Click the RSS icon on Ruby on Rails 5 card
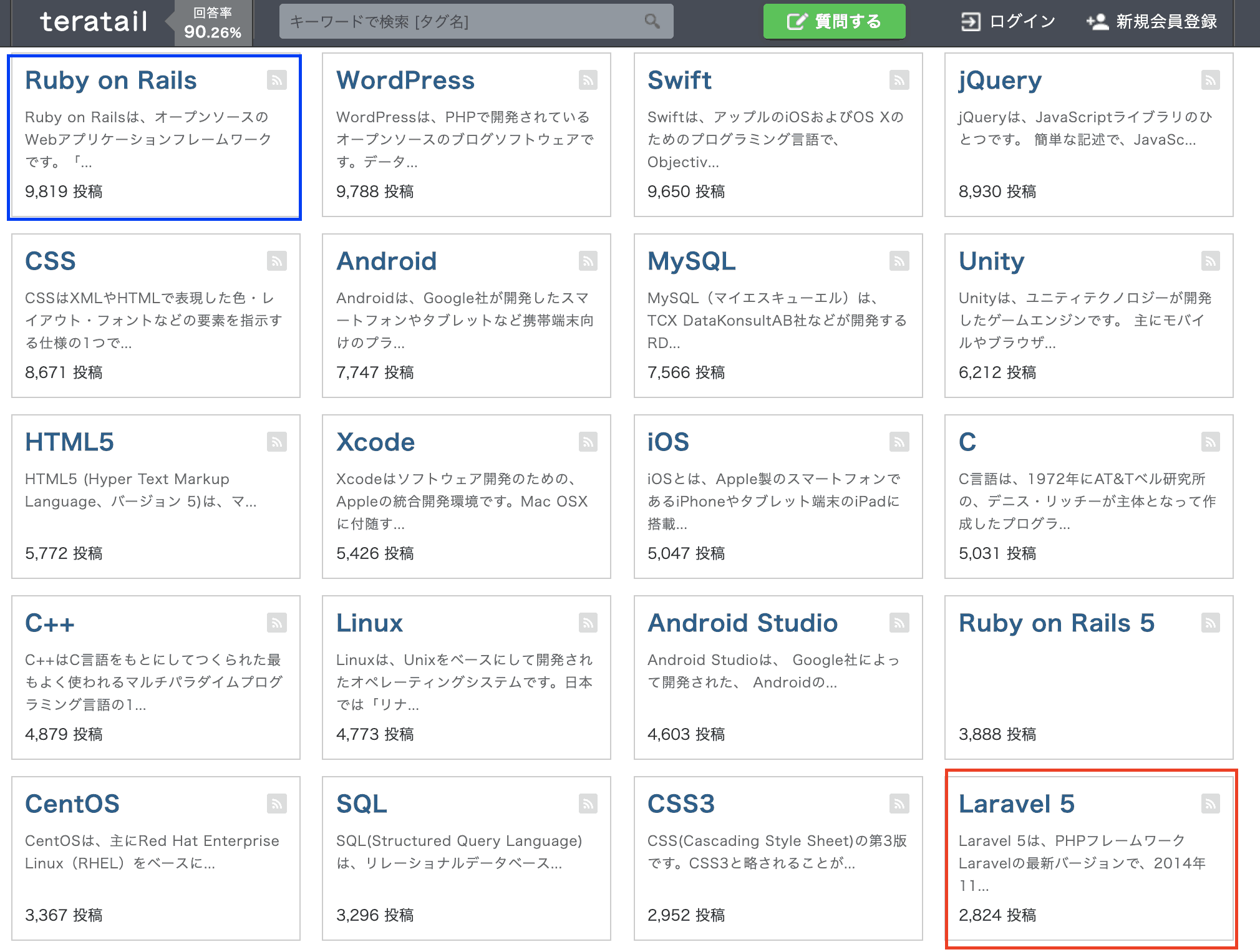Viewport: 1260px width, 952px height. click(1211, 623)
